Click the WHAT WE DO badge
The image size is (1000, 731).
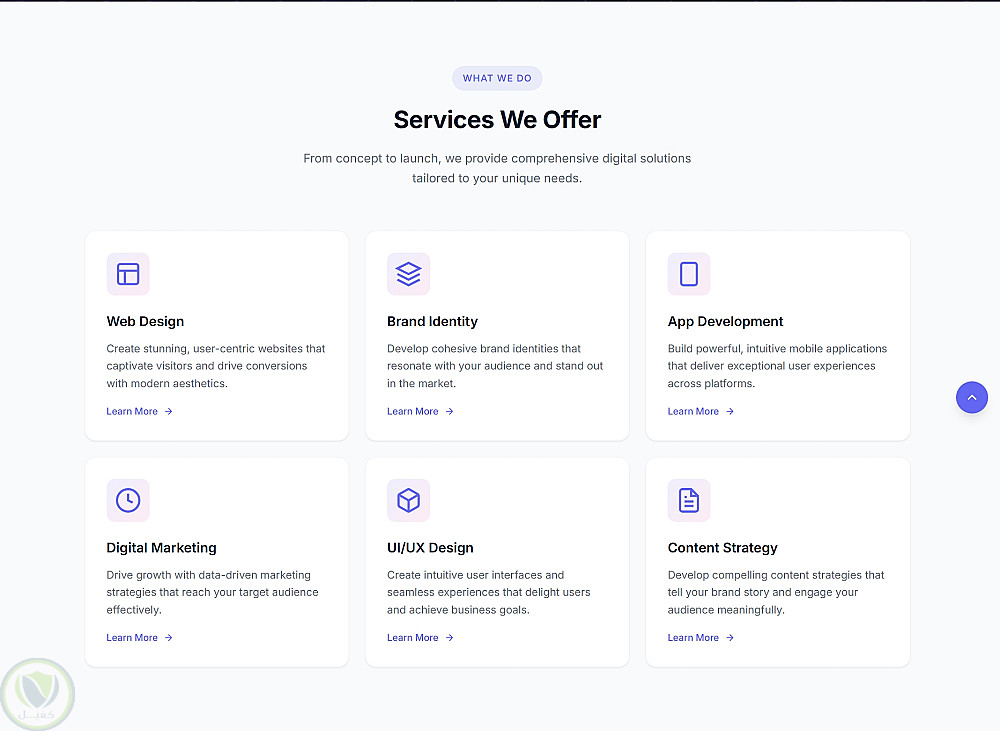tap(497, 78)
